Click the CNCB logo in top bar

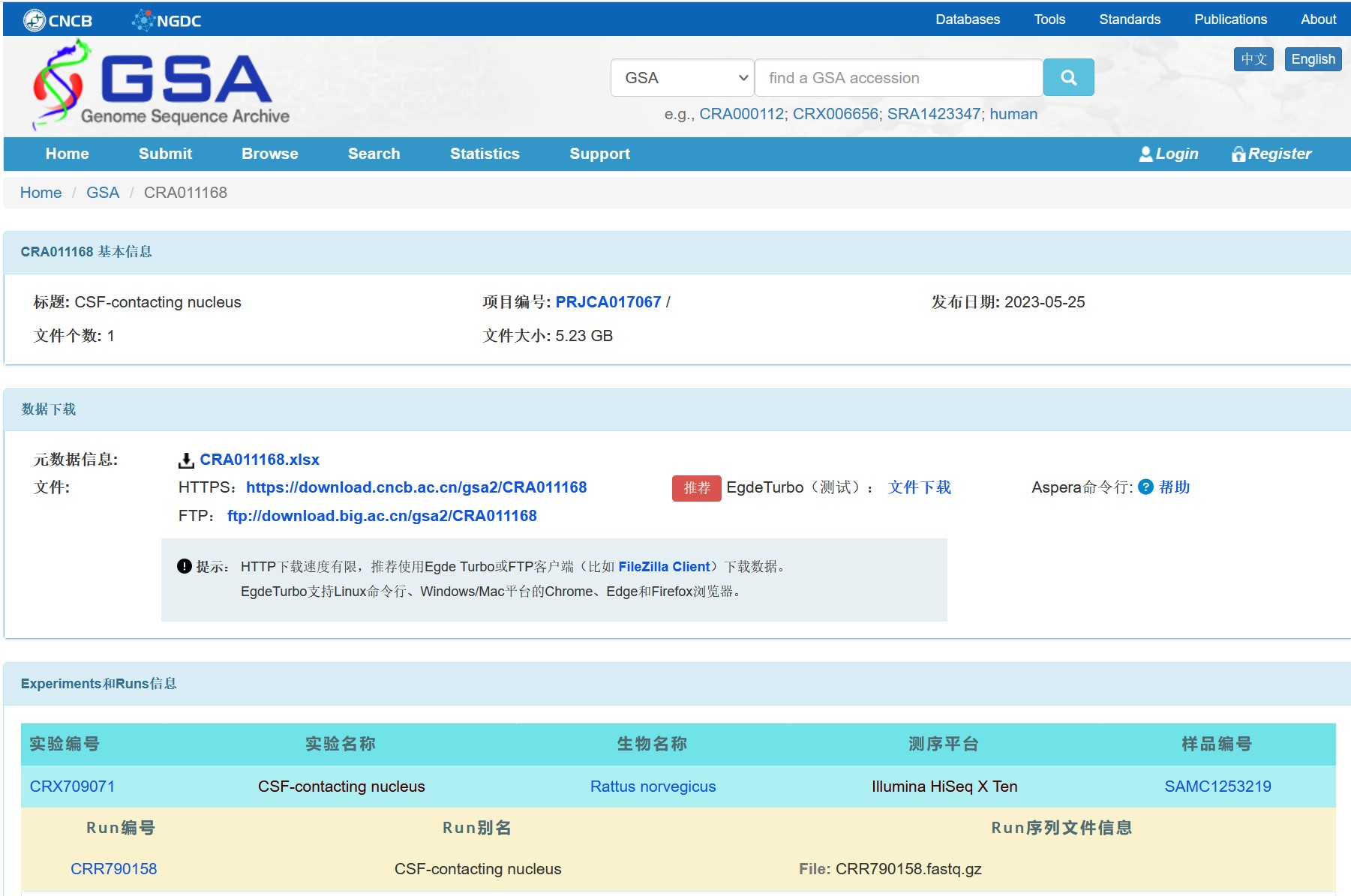point(58,20)
